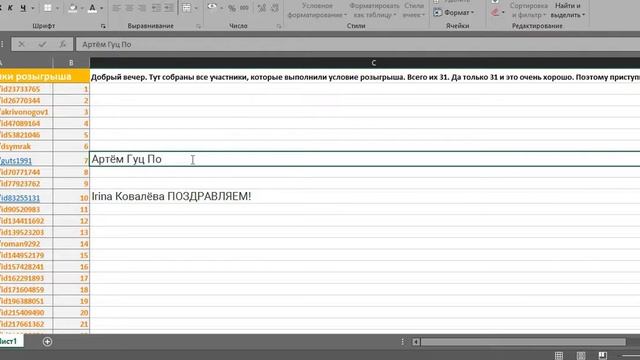
Task: Open Стили ячеек gallery
Action: point(414,10)
